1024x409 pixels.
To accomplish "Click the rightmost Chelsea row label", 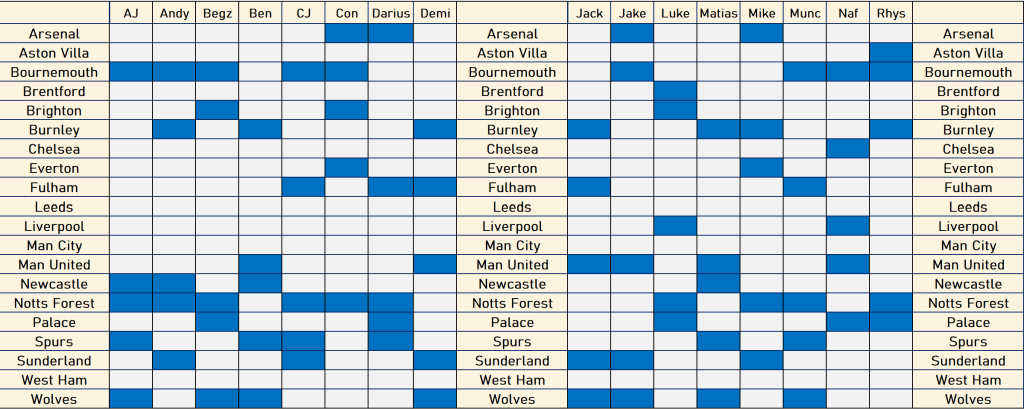I will (968, 149).
